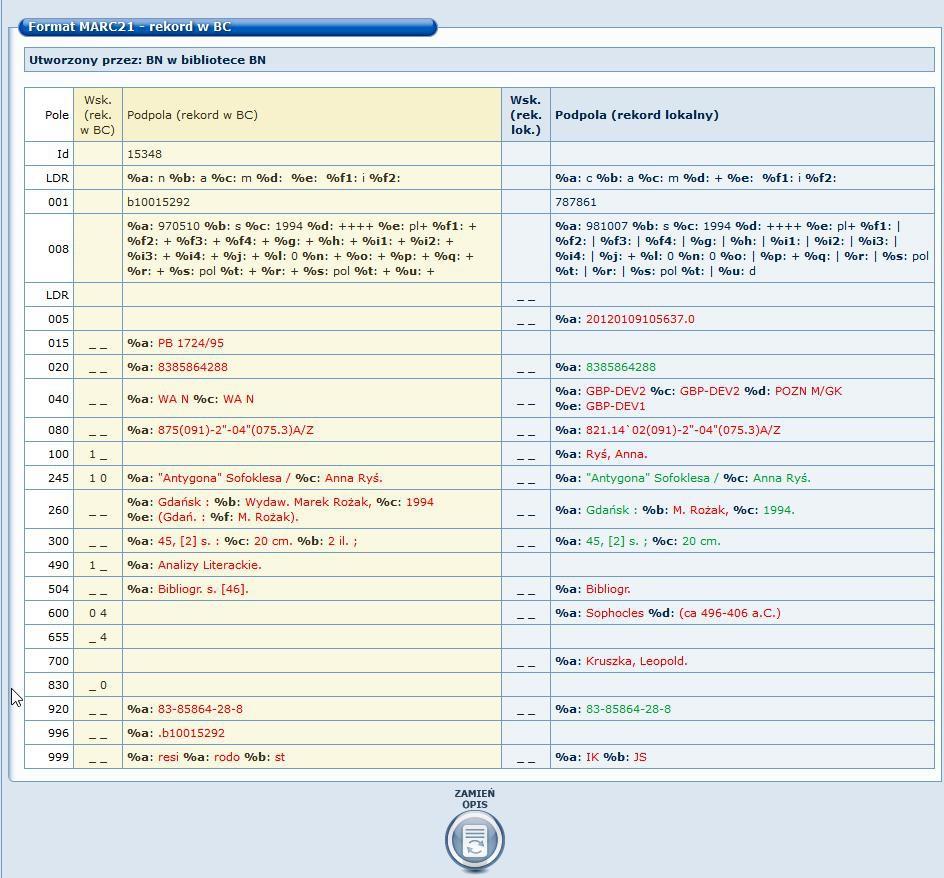
Task: Click field number 655 in the Pole column
Action: click(x=58, y=637)
